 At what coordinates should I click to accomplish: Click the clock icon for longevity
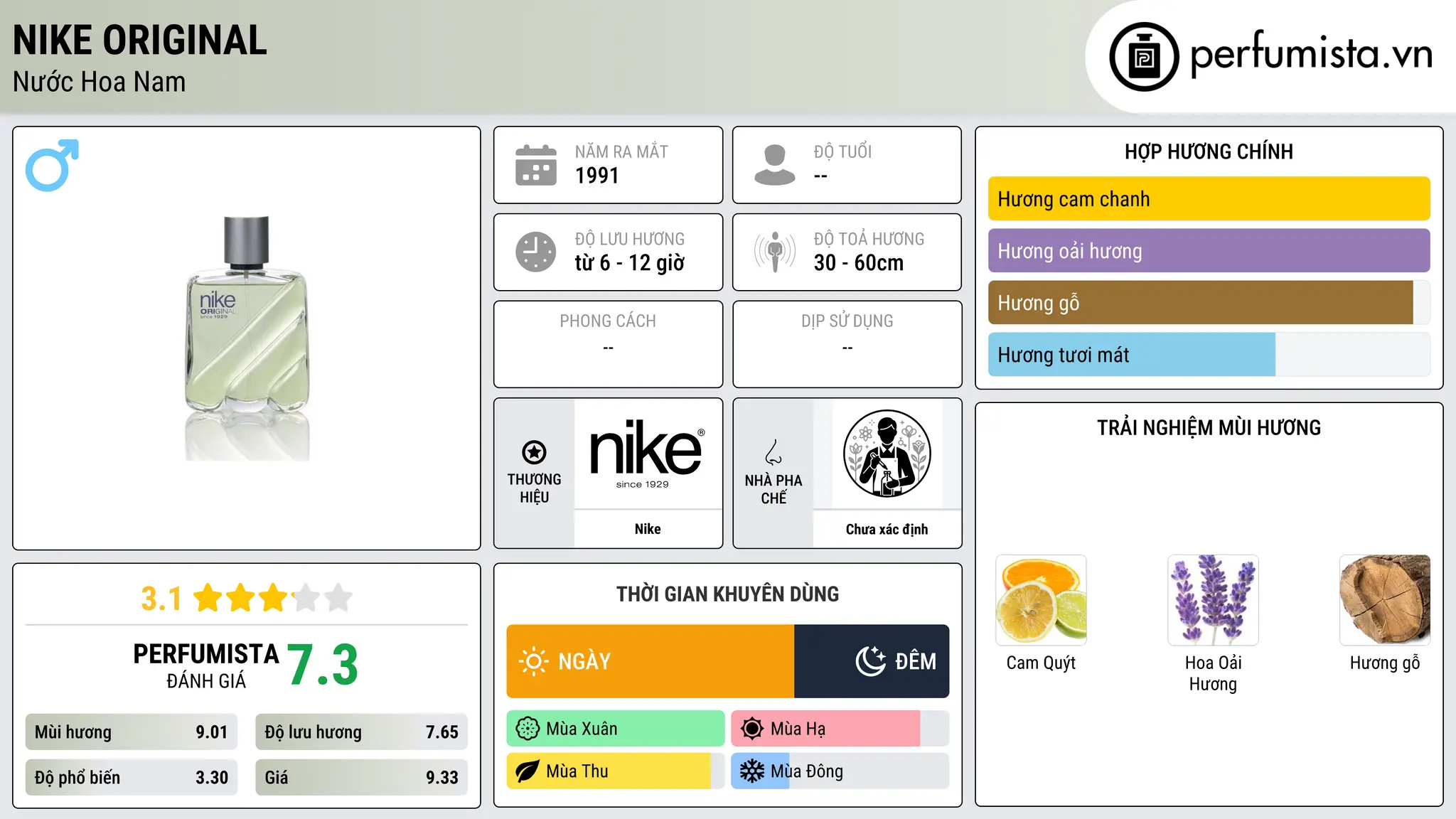[x=536, y=252]
